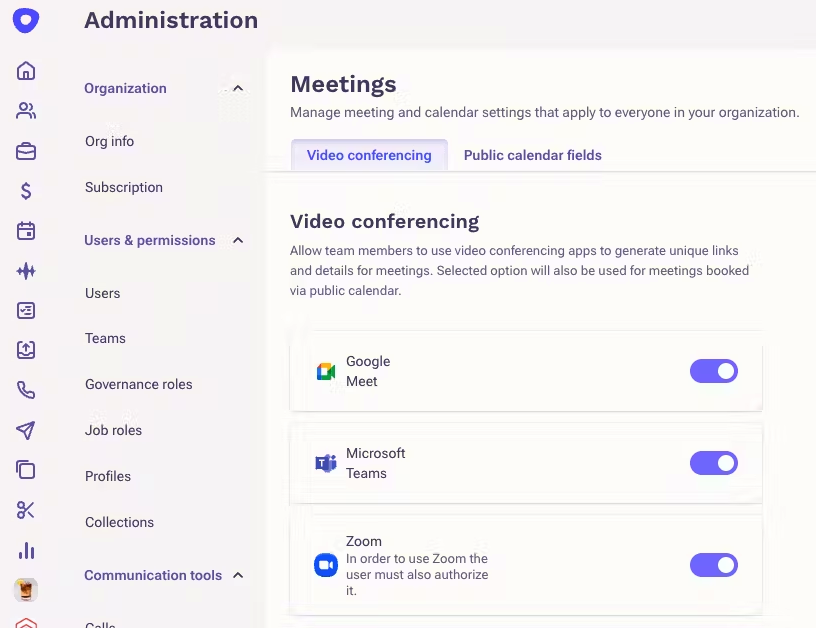Open the paper plane icon in sidebar
Screen dimensions: 816x628
pos(26,430)
